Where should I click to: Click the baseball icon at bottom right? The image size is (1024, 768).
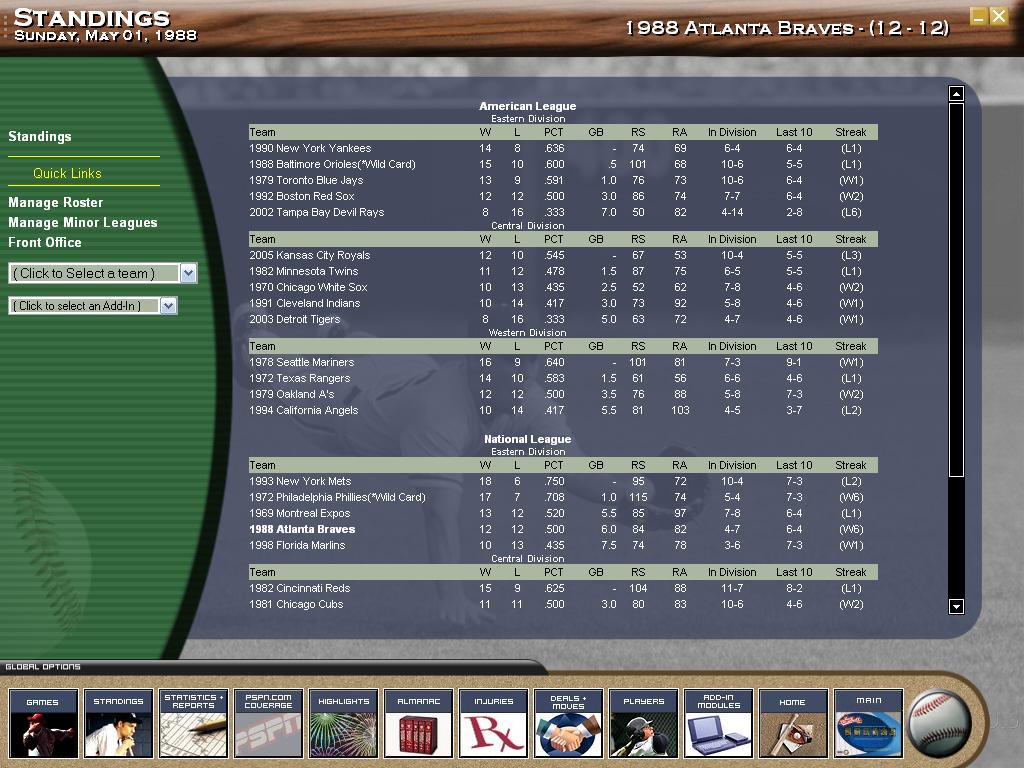point(939,724)
